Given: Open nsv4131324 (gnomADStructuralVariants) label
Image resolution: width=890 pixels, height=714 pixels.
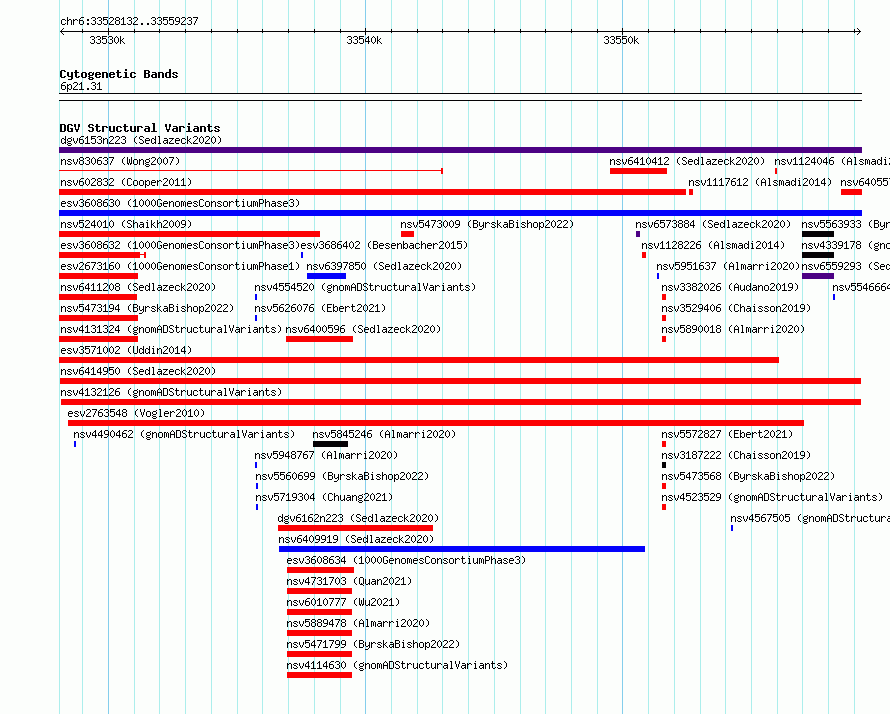Looking at the screenshot, I should [x=171, y=329].
